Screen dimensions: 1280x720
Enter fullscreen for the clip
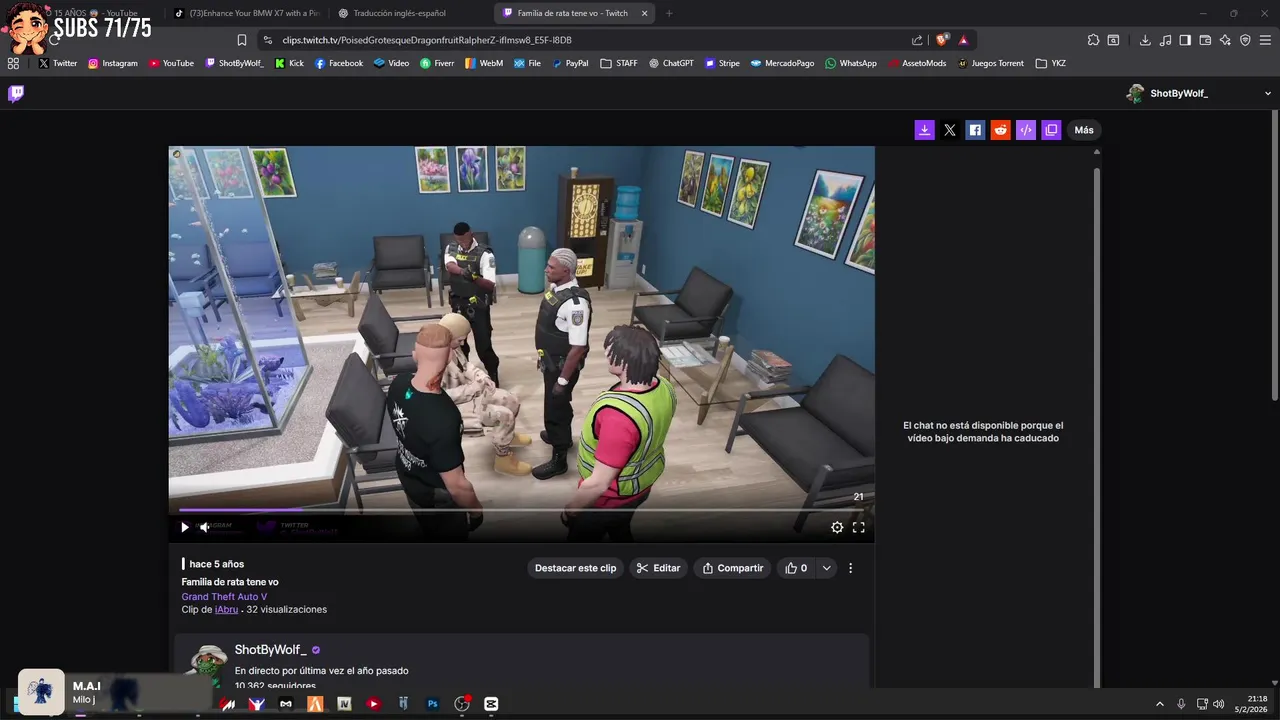pyautogui.click(x=858, y=527)
